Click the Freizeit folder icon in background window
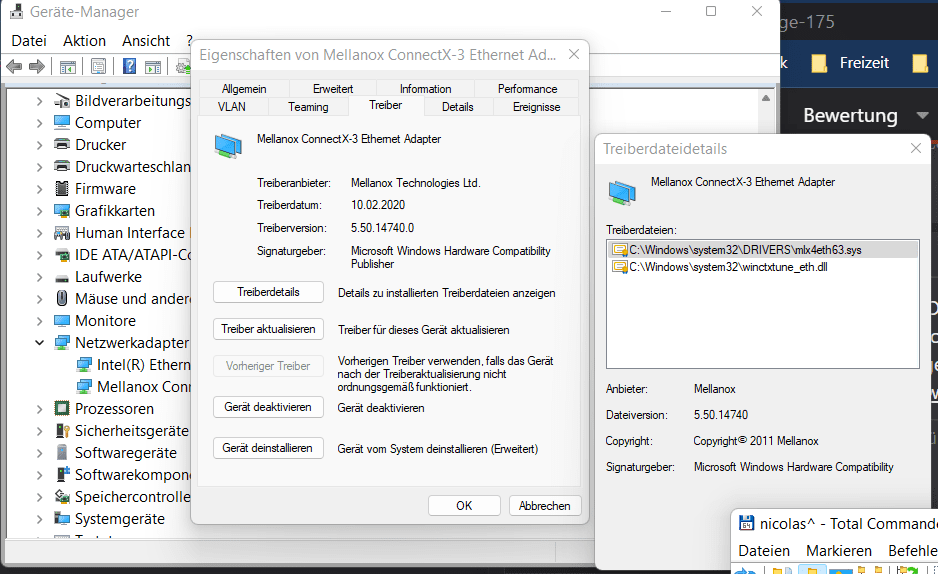The width and height of the screenshot is (938, 574). click(x=820, y=63)
